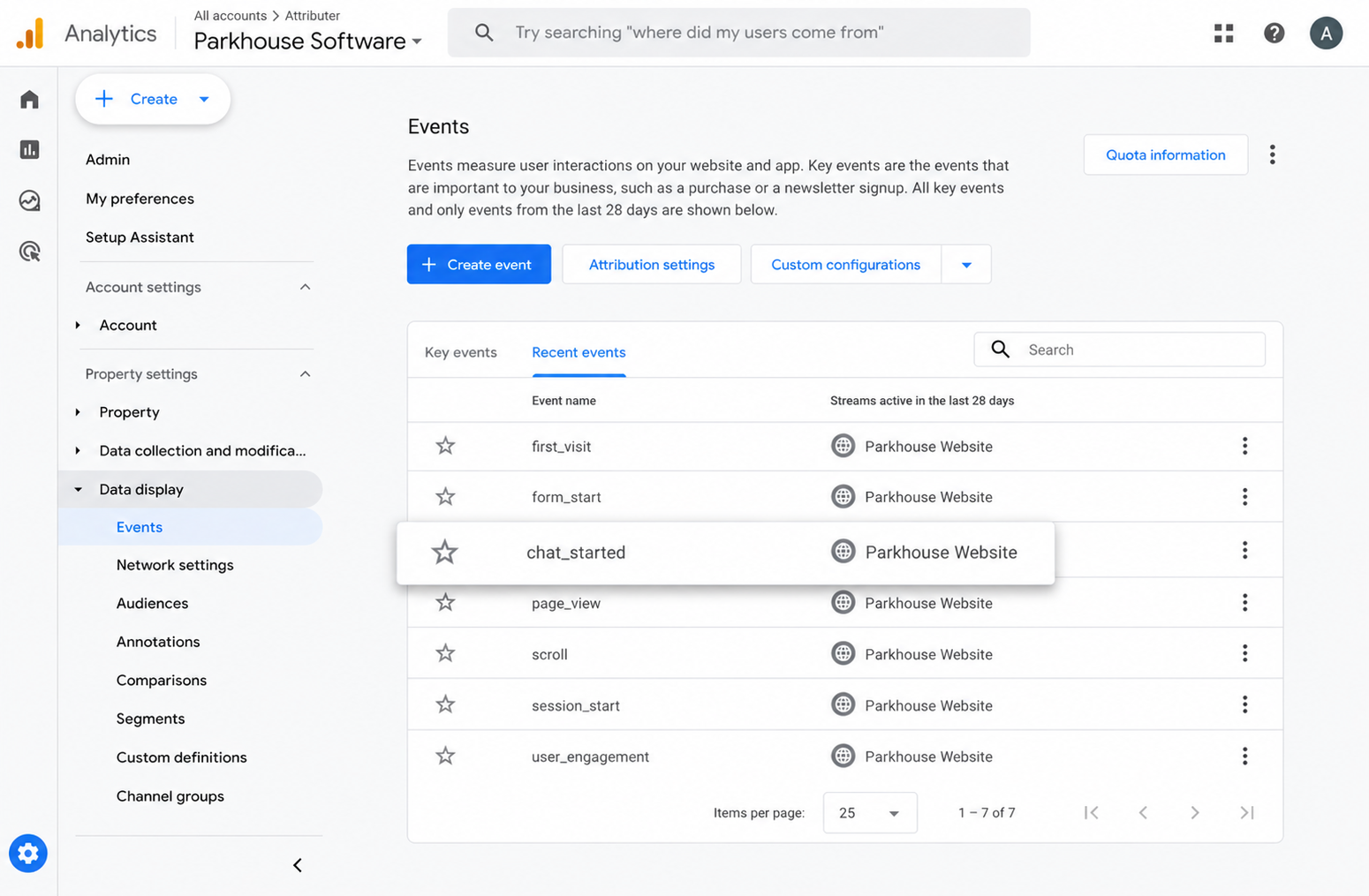Open row menu for scroll event
Viewport: 1369px width, 896px height.
click(x=1244, y=653)
